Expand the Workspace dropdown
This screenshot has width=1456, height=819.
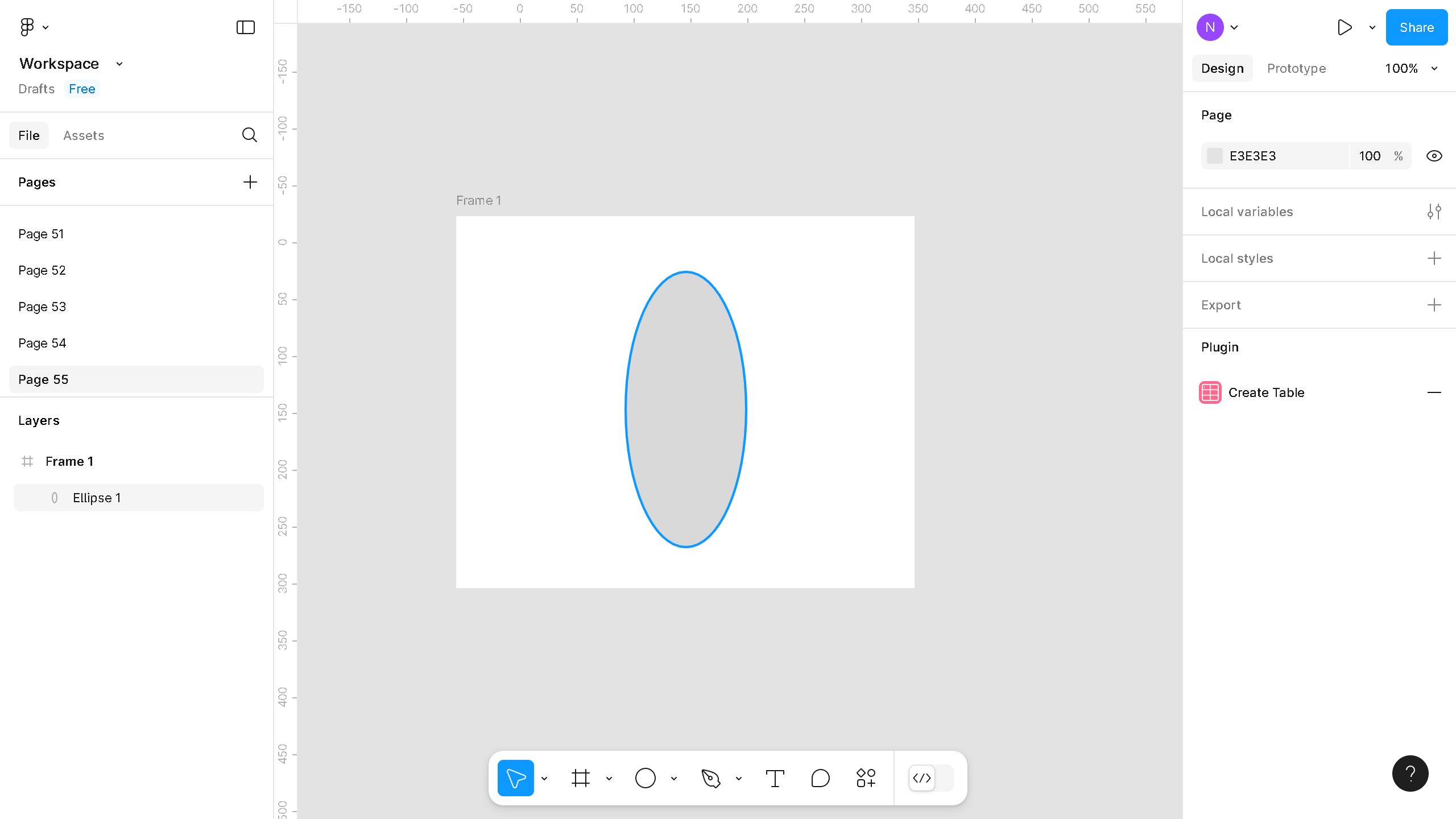pos(119,63)
